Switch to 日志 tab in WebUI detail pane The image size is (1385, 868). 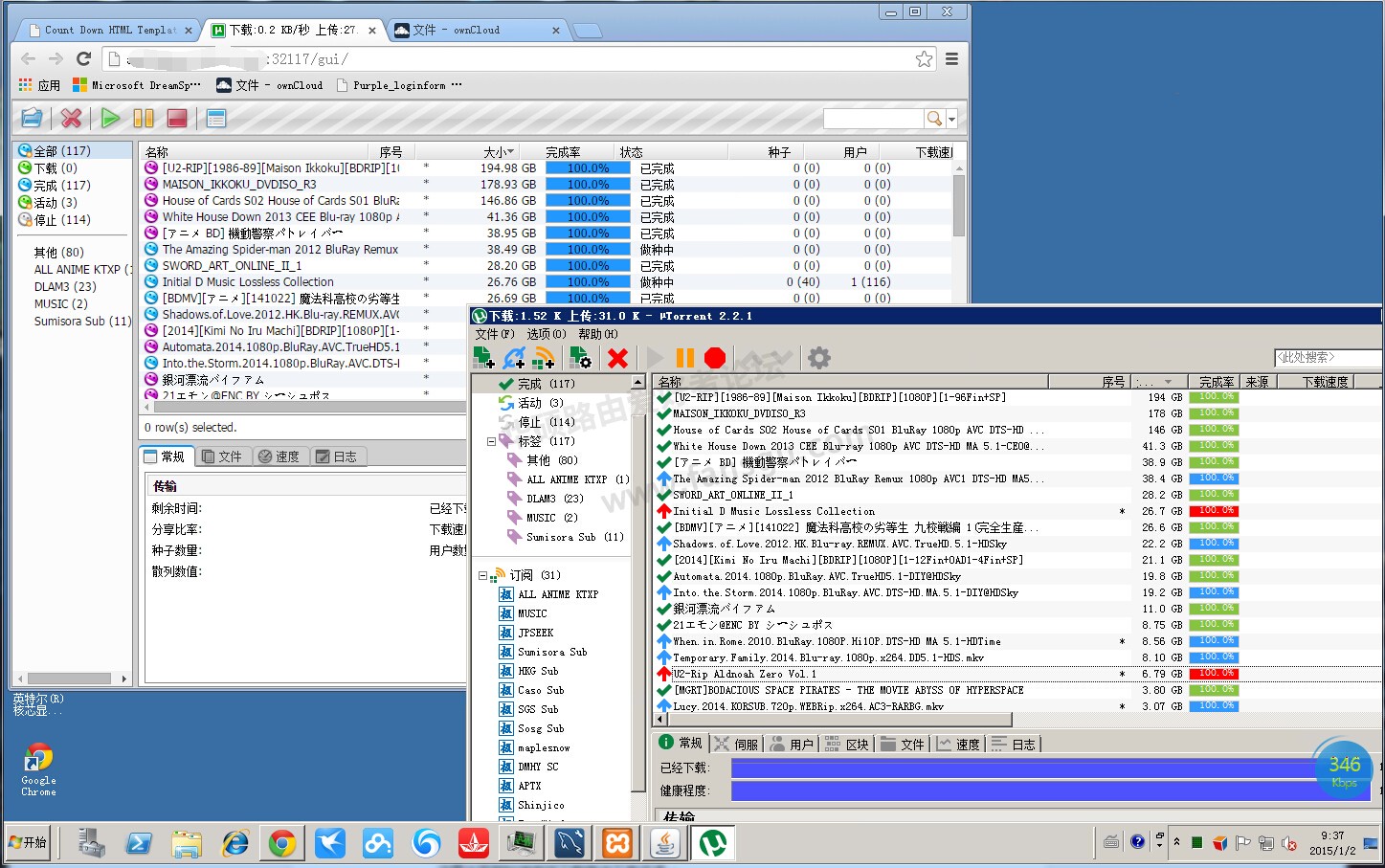point(336,456)
